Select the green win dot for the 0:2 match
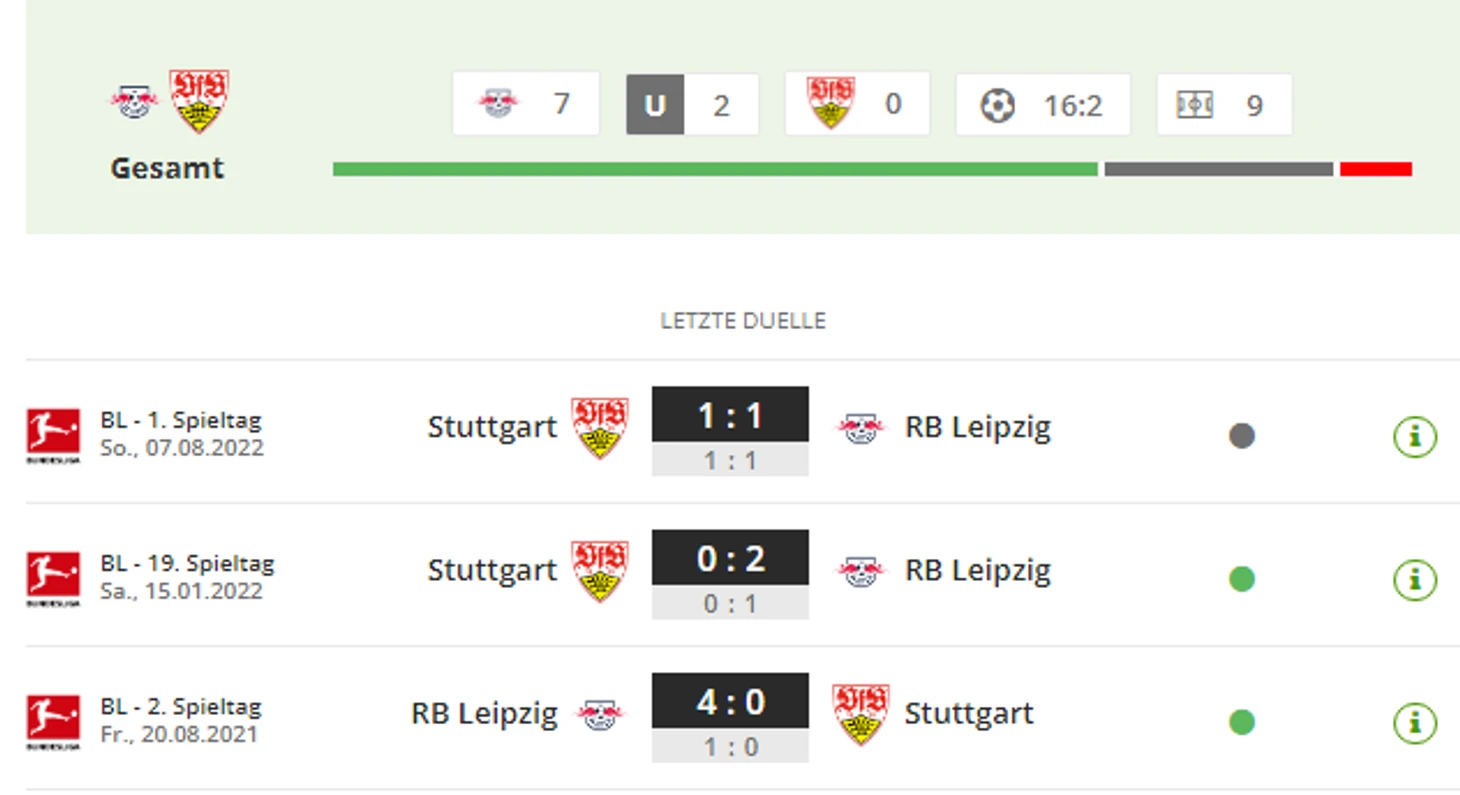Viewport: 1460px width, 795px height. (x=1242, y=579)
